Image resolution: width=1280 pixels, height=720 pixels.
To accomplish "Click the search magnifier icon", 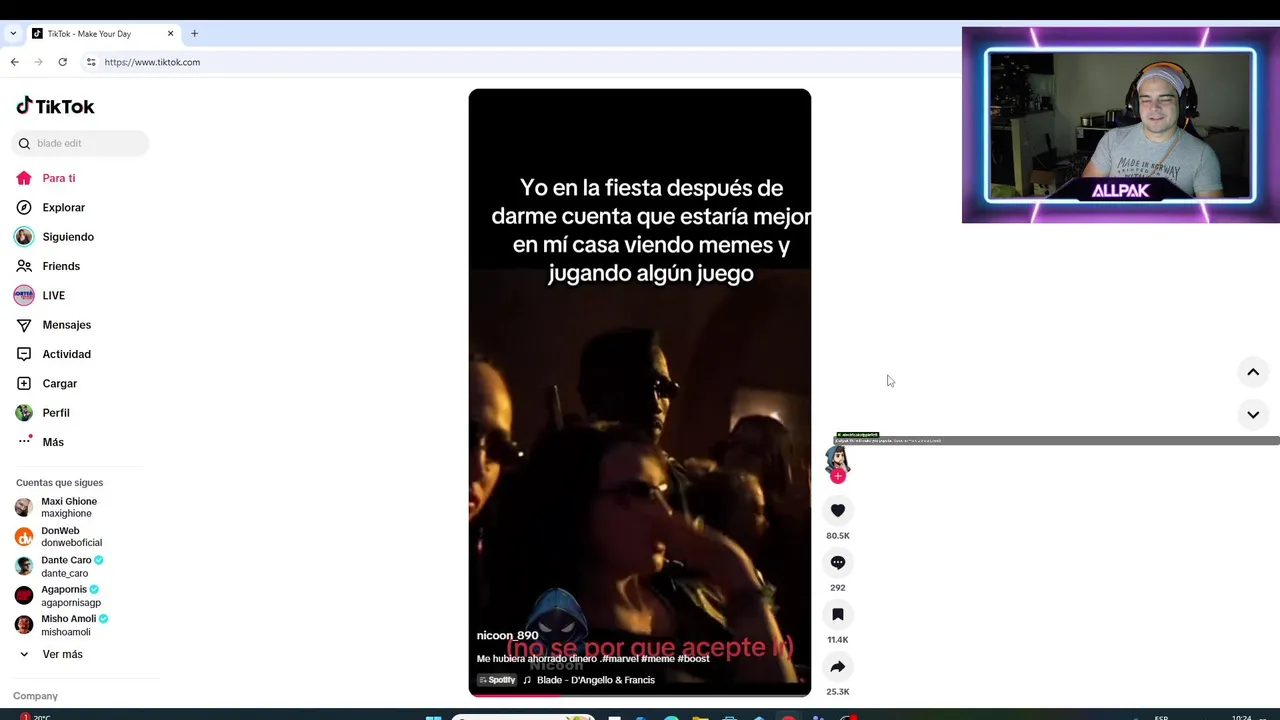I will 24,143.
